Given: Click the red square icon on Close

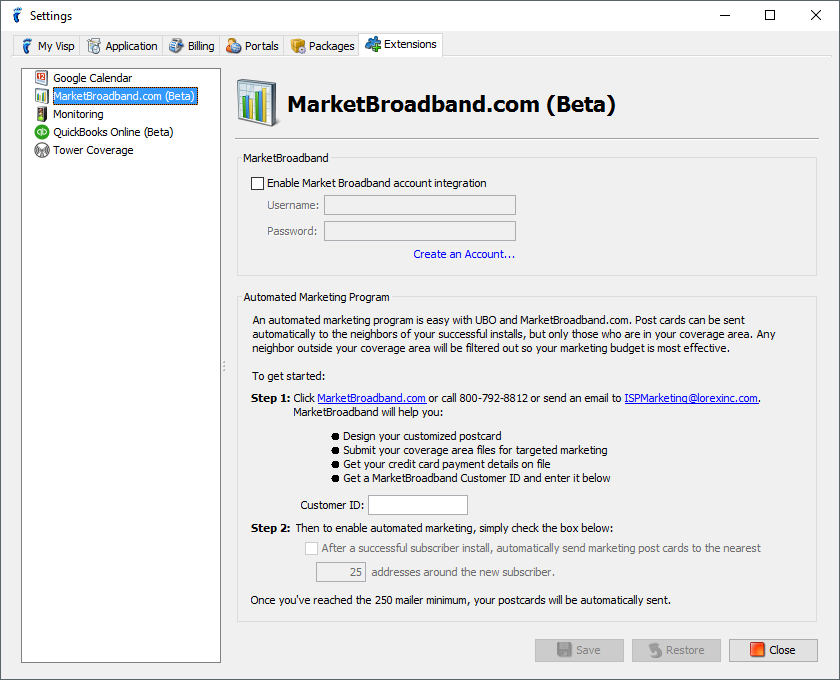Looking at the screenshot, I should [757, 649].
